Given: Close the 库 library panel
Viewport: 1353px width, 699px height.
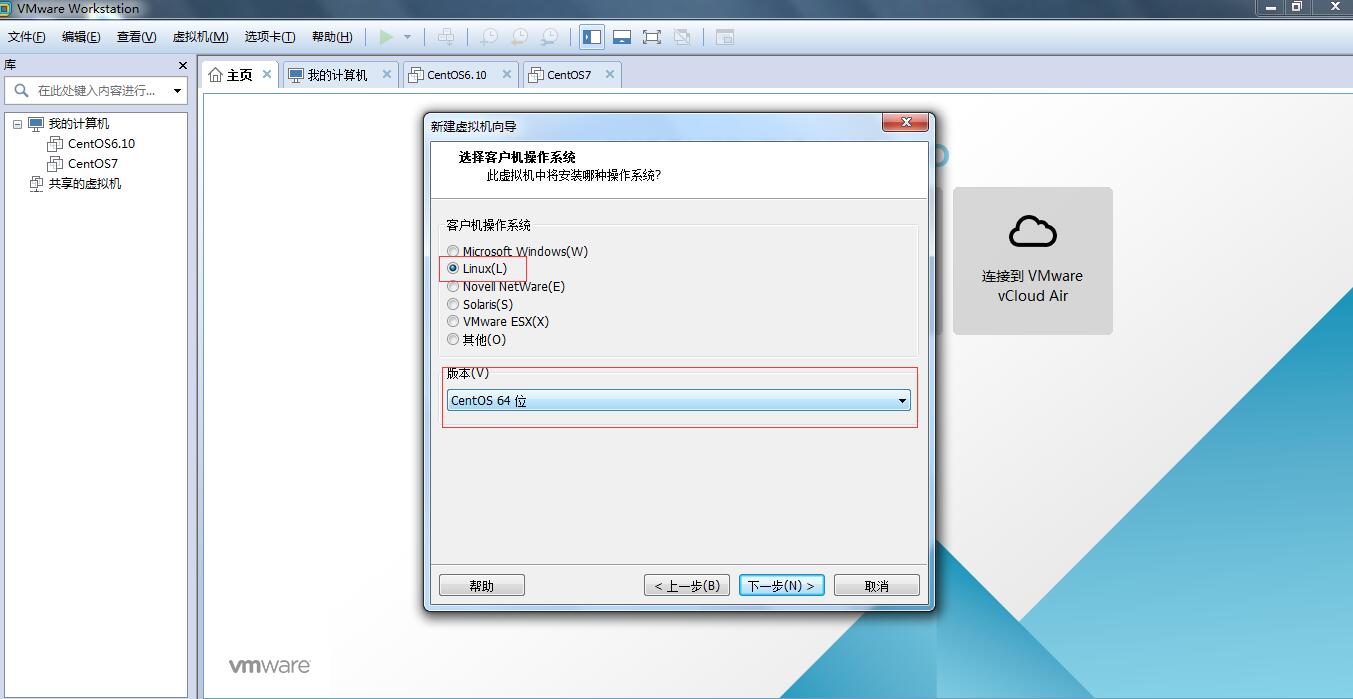Looking at the screenshot, I should pyautogui.click(x=182, y=65).
